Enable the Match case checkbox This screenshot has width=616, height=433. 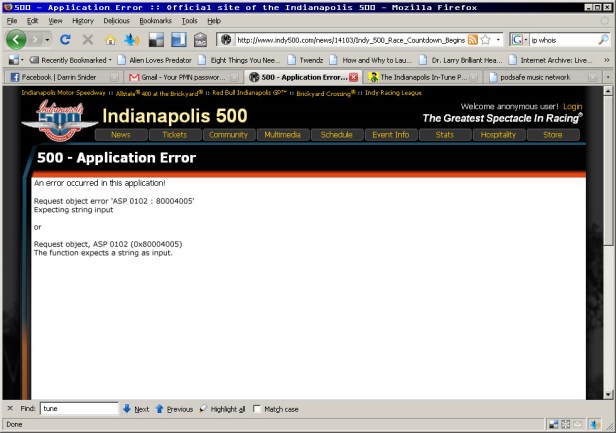[258, 409]
